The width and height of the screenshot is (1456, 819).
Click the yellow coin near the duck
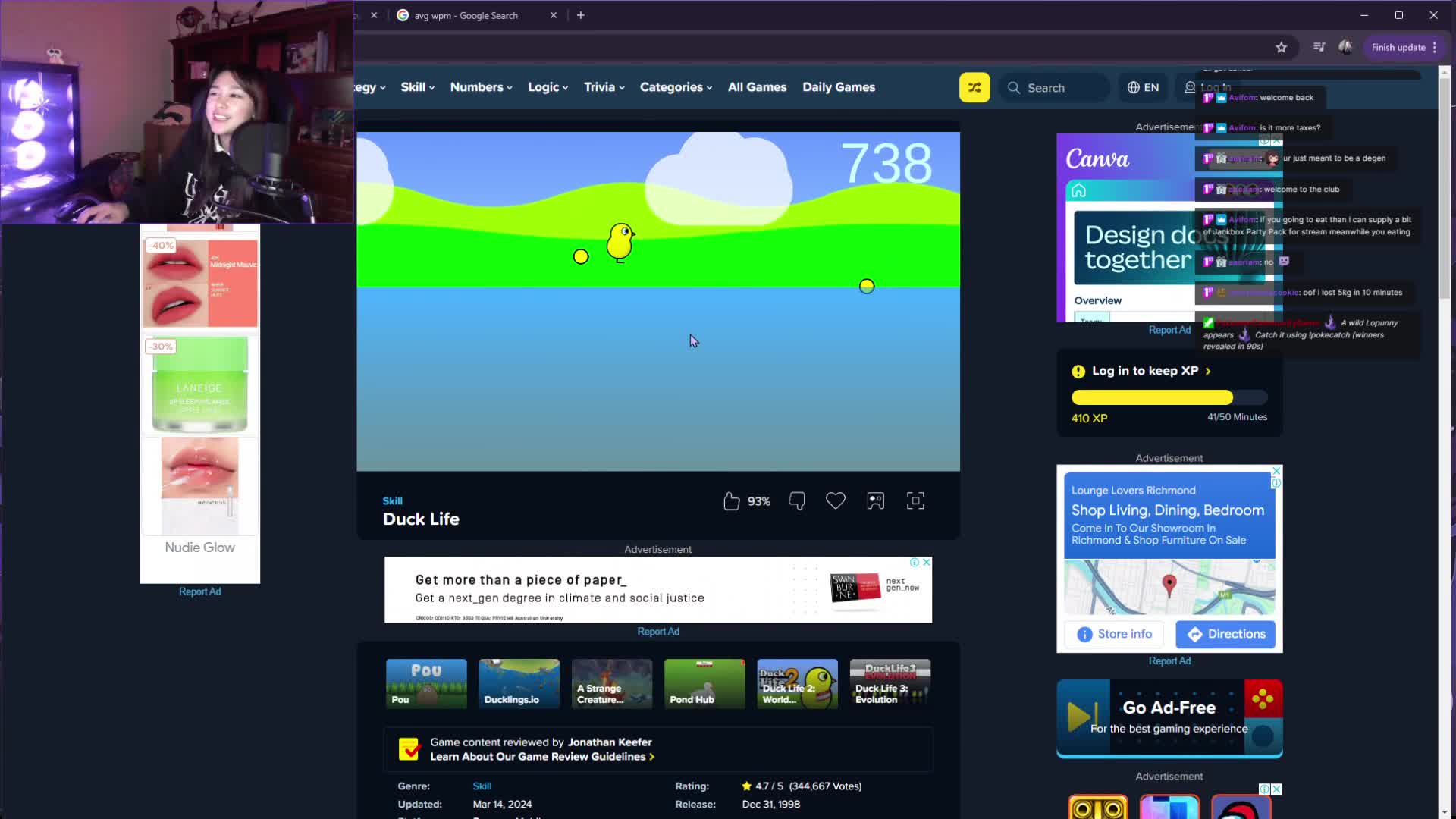tap(581, 257)
